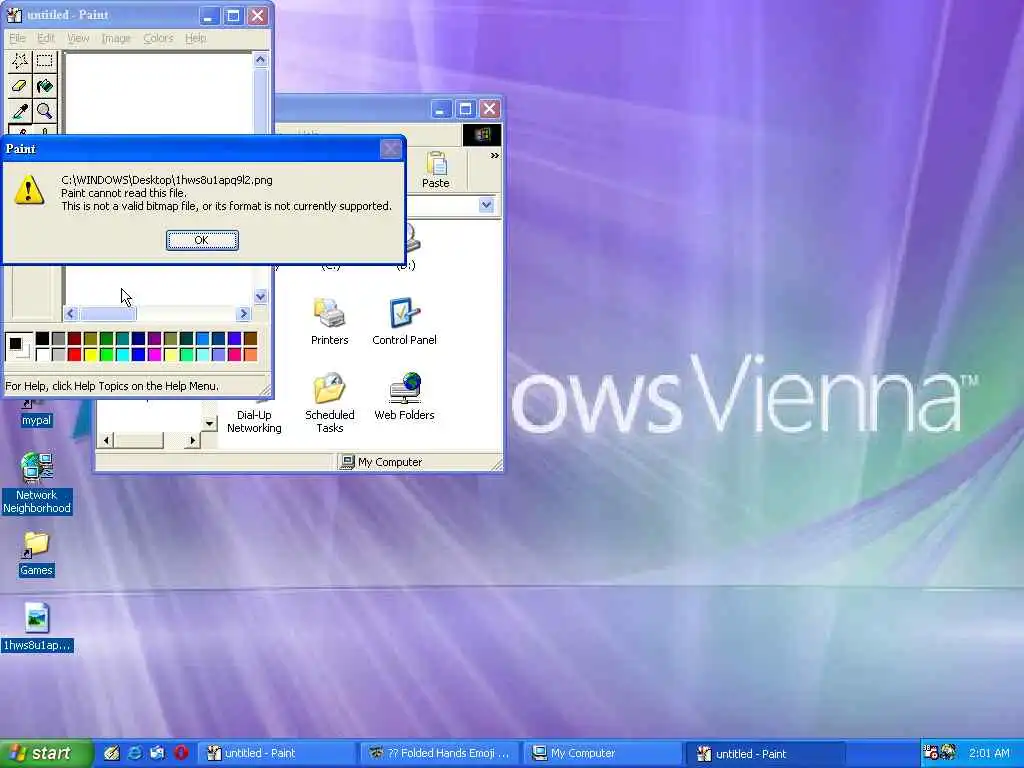The image size is (1024, 768).
Task: Click the system tray icon beside the clock
Action: (948, 752)
